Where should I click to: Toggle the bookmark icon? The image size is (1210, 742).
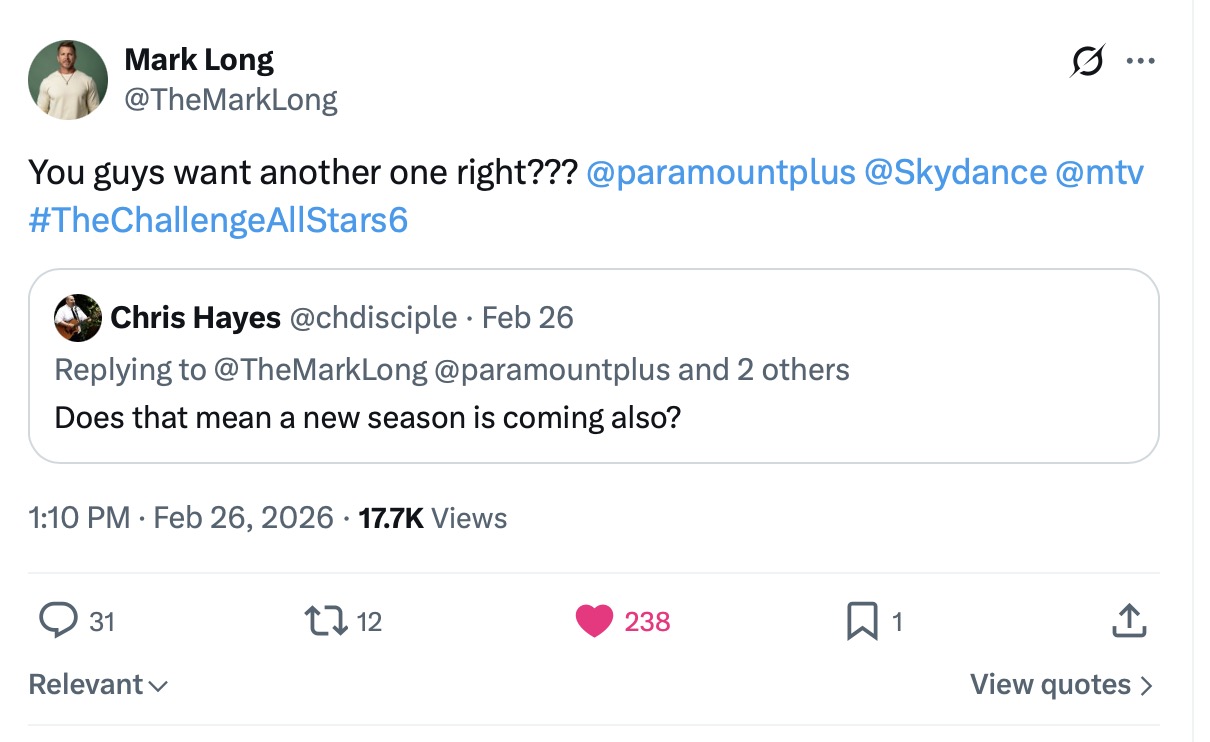861,622
